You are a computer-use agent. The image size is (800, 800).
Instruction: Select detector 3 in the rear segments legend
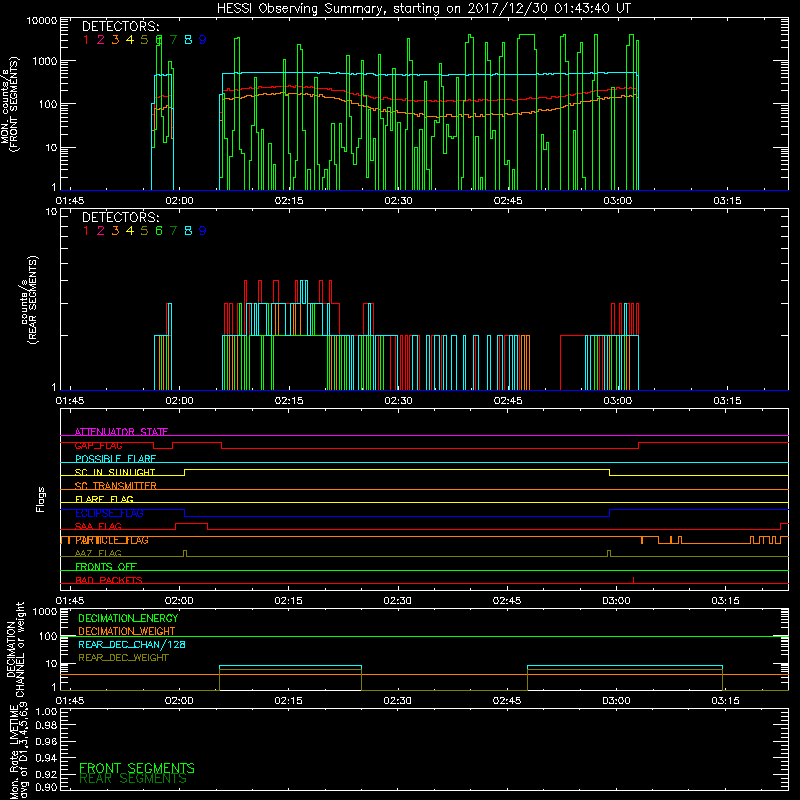pyautogui.click(x=115, y=231)
